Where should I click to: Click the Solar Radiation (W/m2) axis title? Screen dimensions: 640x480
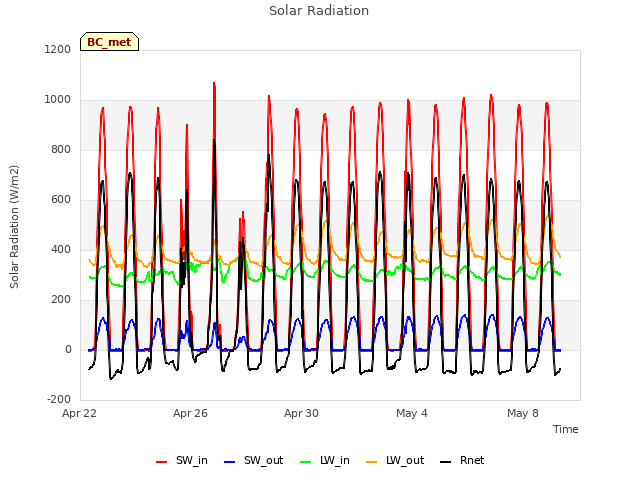[14, 227]
